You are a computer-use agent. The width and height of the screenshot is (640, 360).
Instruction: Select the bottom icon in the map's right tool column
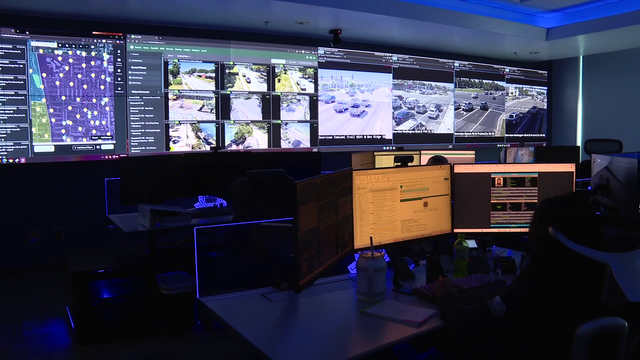click(x=119, y=88)
